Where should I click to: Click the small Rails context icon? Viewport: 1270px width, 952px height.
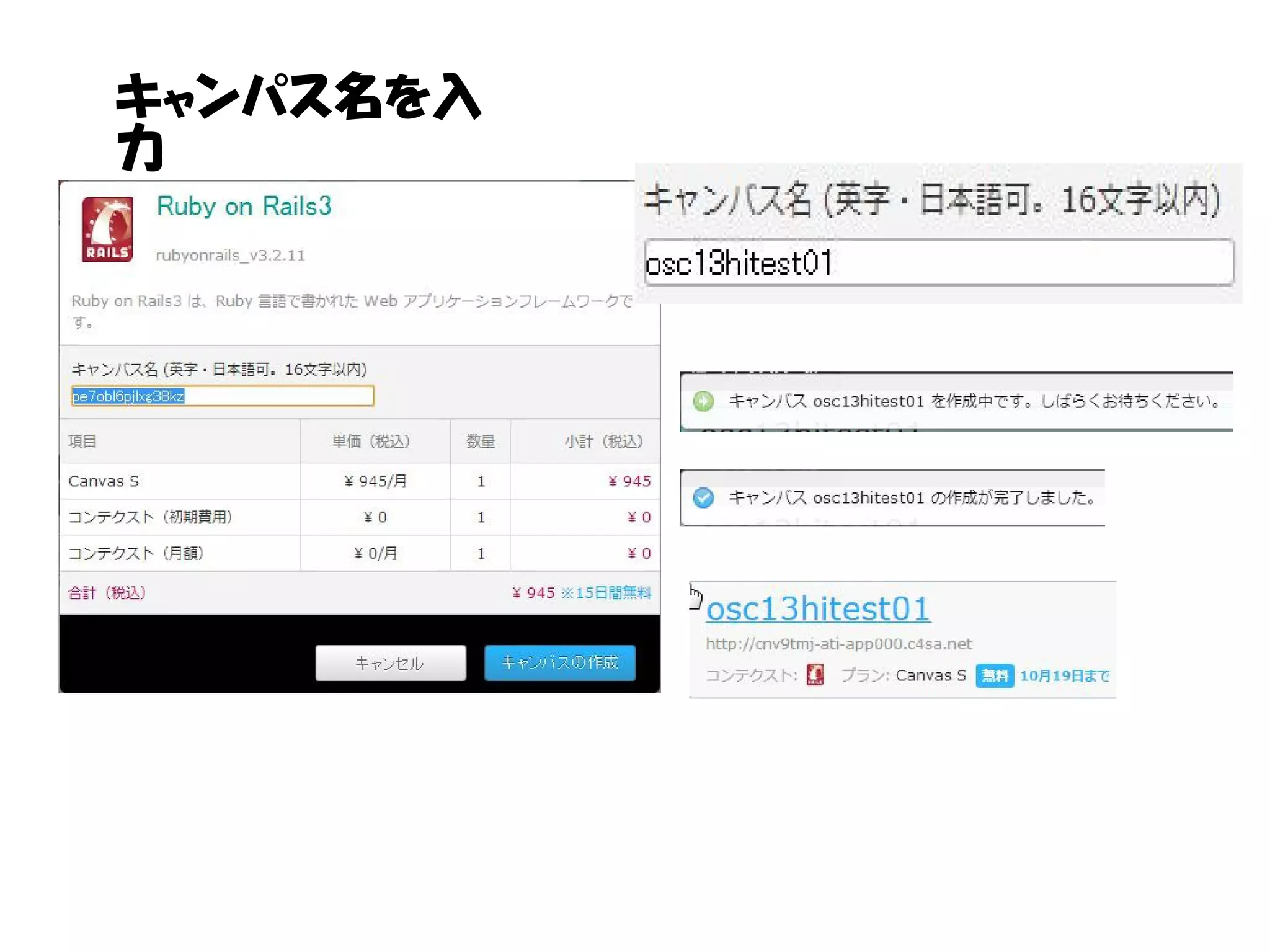(815, 675)
